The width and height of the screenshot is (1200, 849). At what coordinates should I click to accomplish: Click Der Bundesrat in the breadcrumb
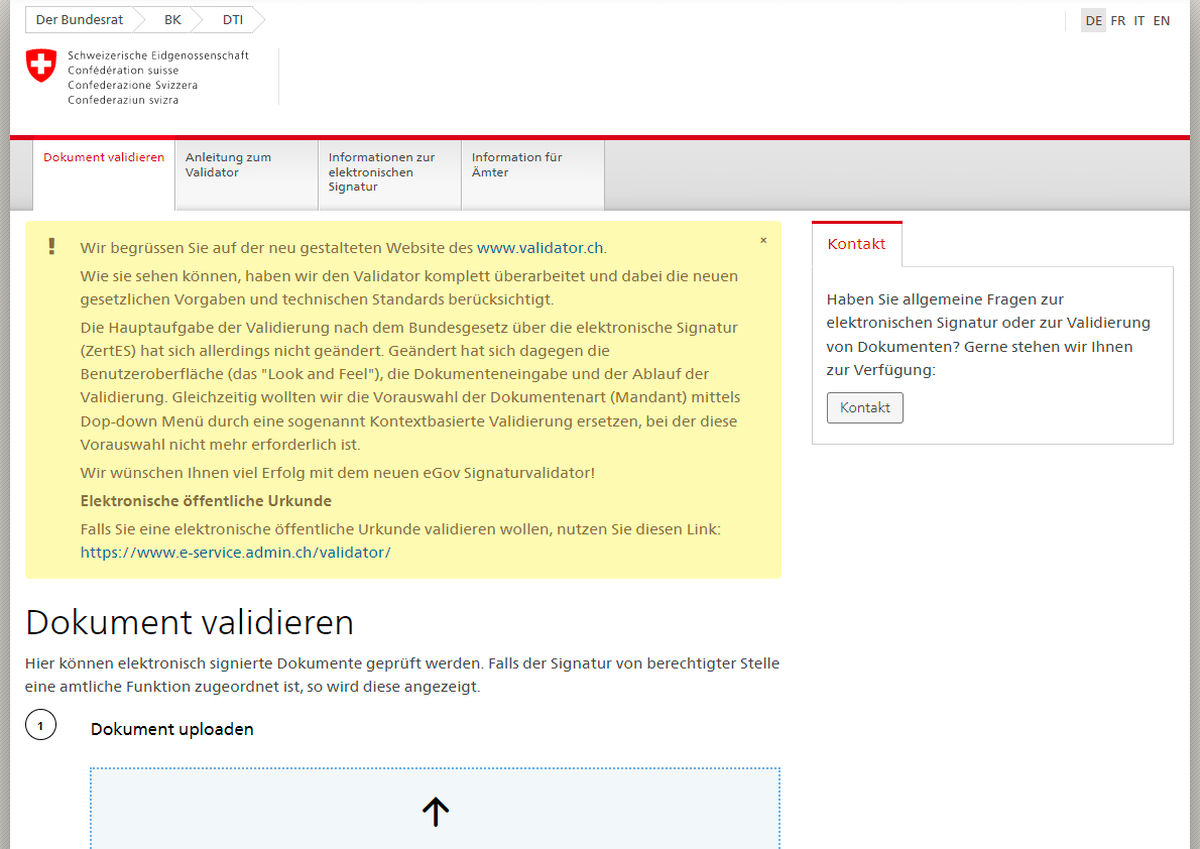[x=79, y=19]
